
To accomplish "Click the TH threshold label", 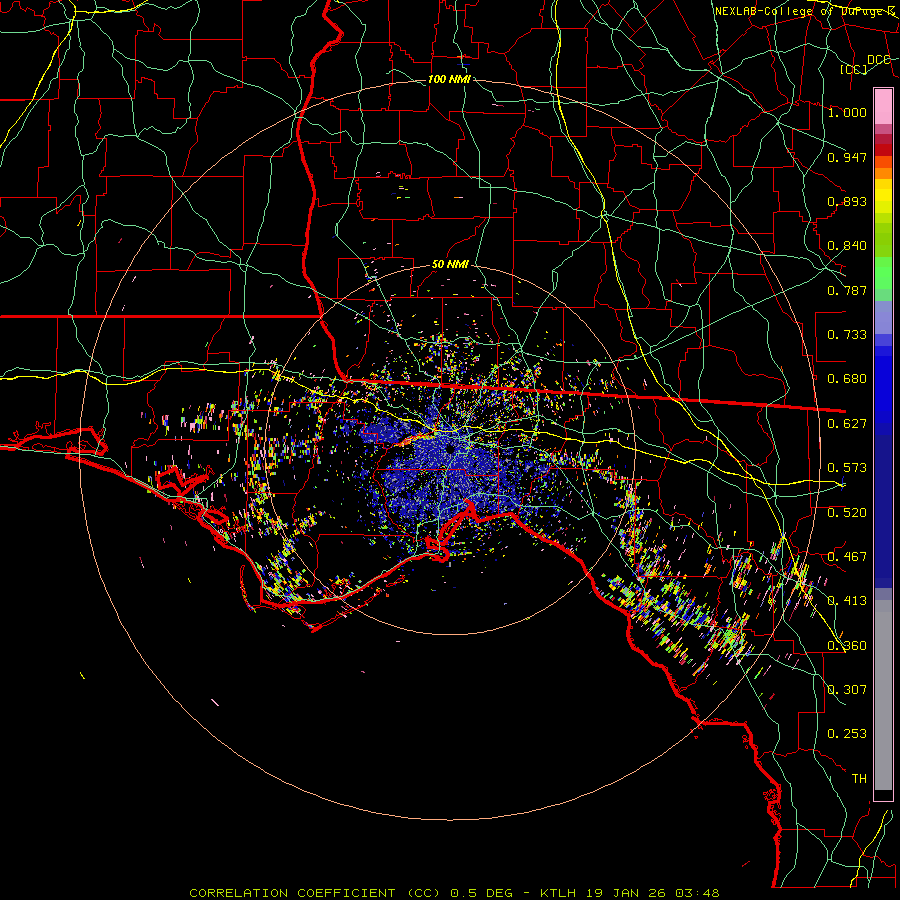I will 859,779.
